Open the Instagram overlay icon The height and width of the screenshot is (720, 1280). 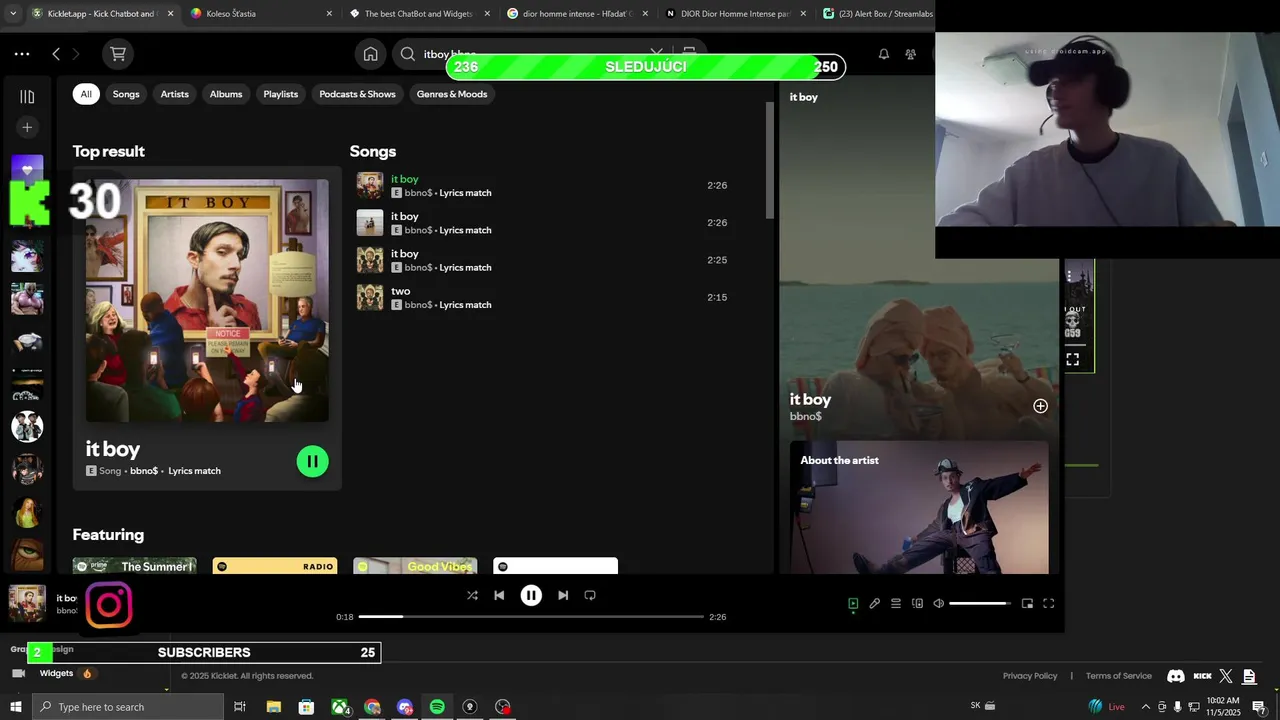109,606
